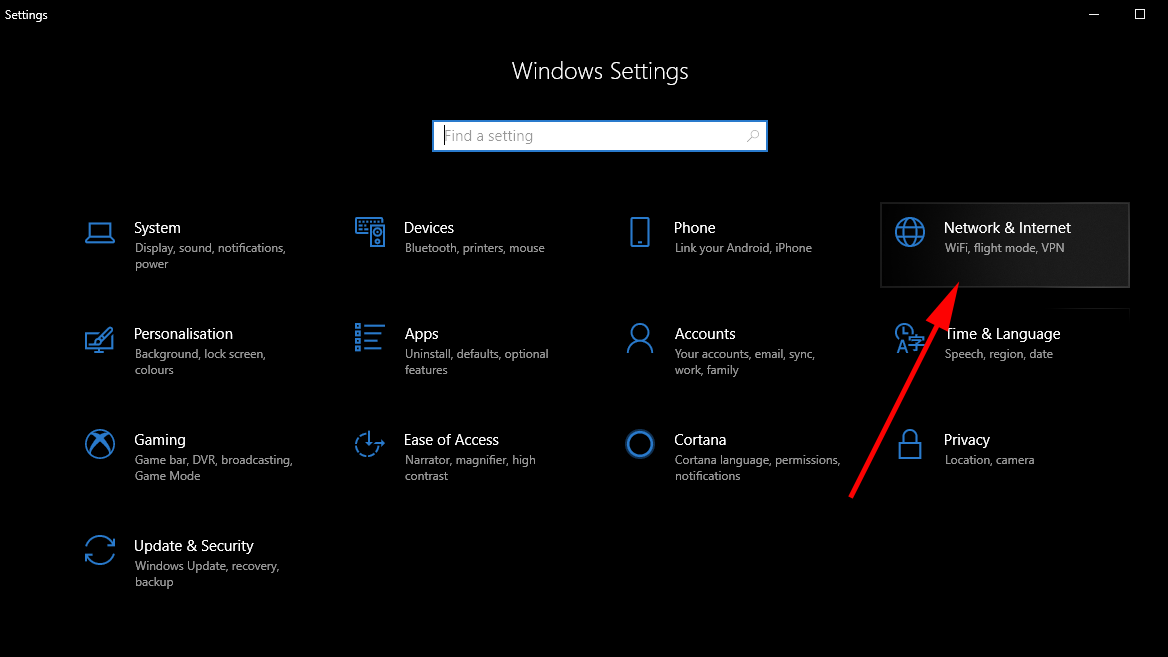Click the 'Network & Internet' heading text
This screenshot has width=1168, height=657.
(1007, 228)
